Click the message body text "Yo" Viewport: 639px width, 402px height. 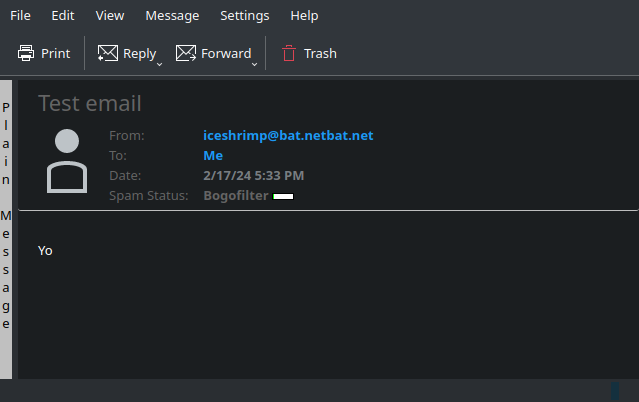[45, 250]
